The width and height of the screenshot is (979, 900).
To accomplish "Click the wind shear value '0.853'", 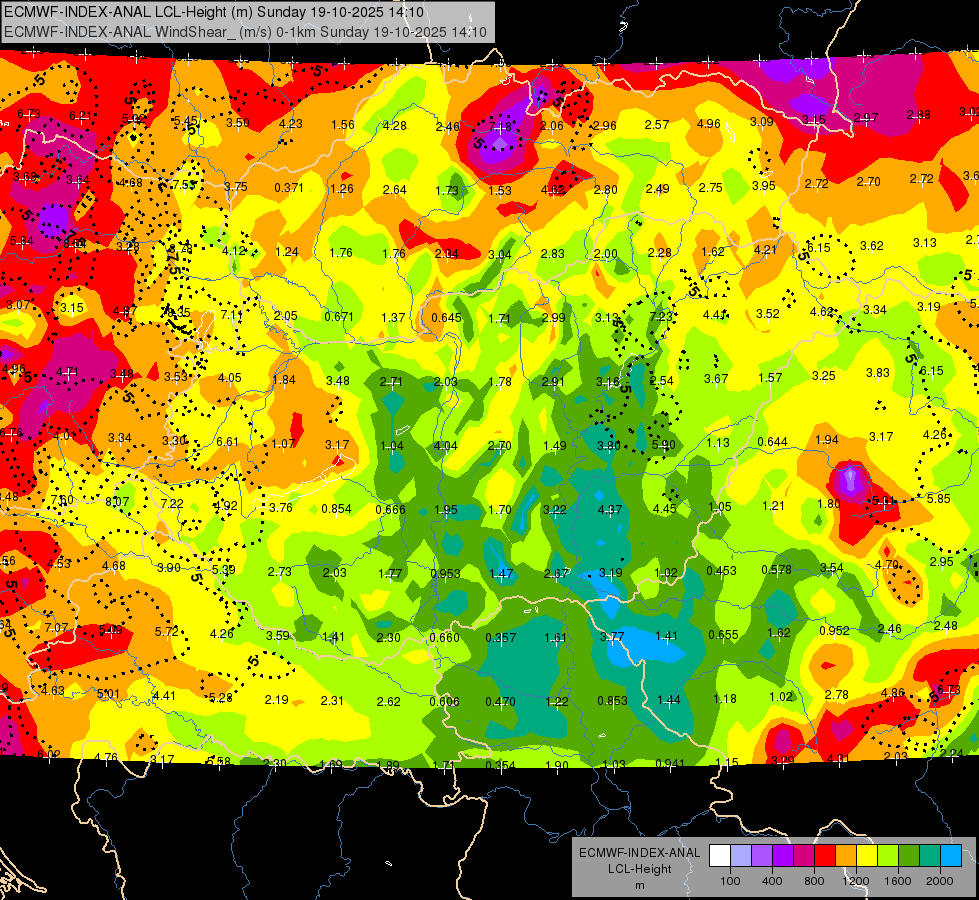I will (x=612, y=701).
